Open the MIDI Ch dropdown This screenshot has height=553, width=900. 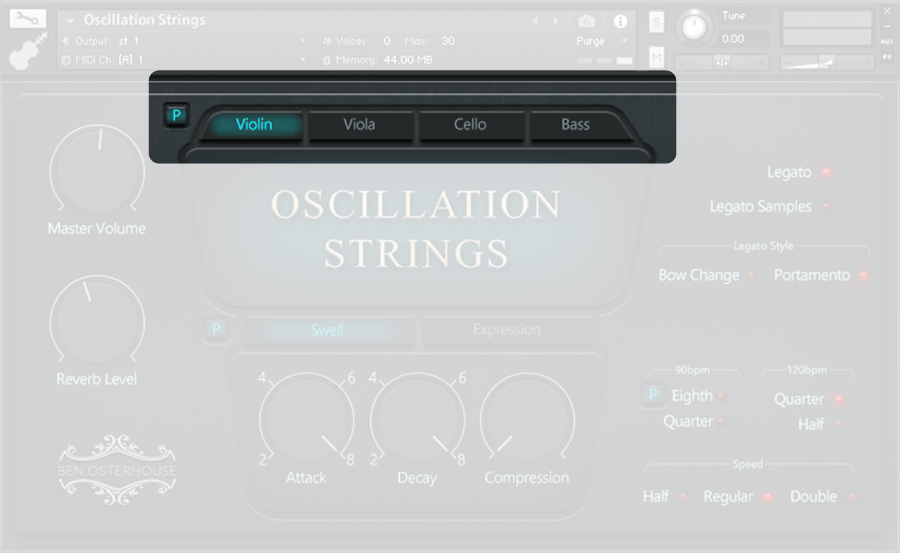coord(184,60)
